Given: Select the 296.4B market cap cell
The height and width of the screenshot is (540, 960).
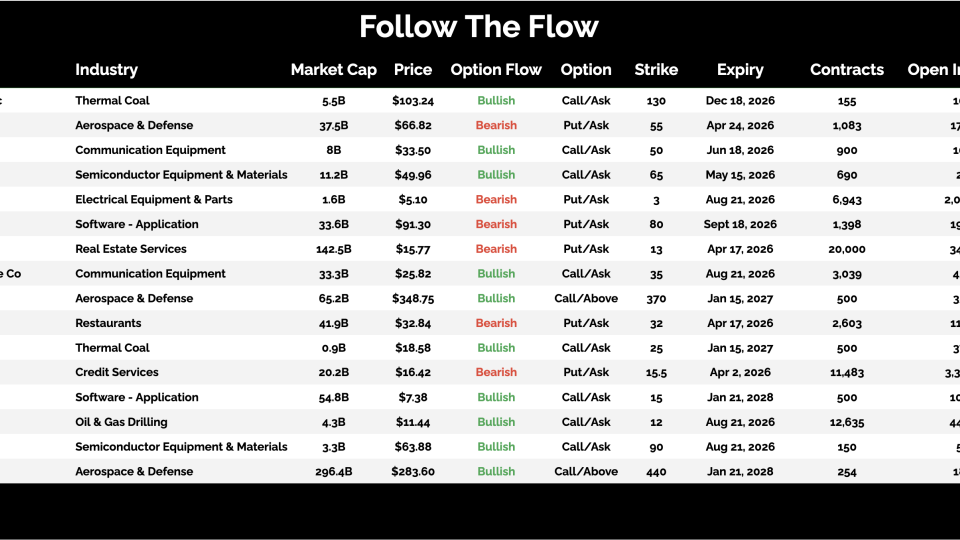Looking at the screenshot, I should (x=333, y=471).
